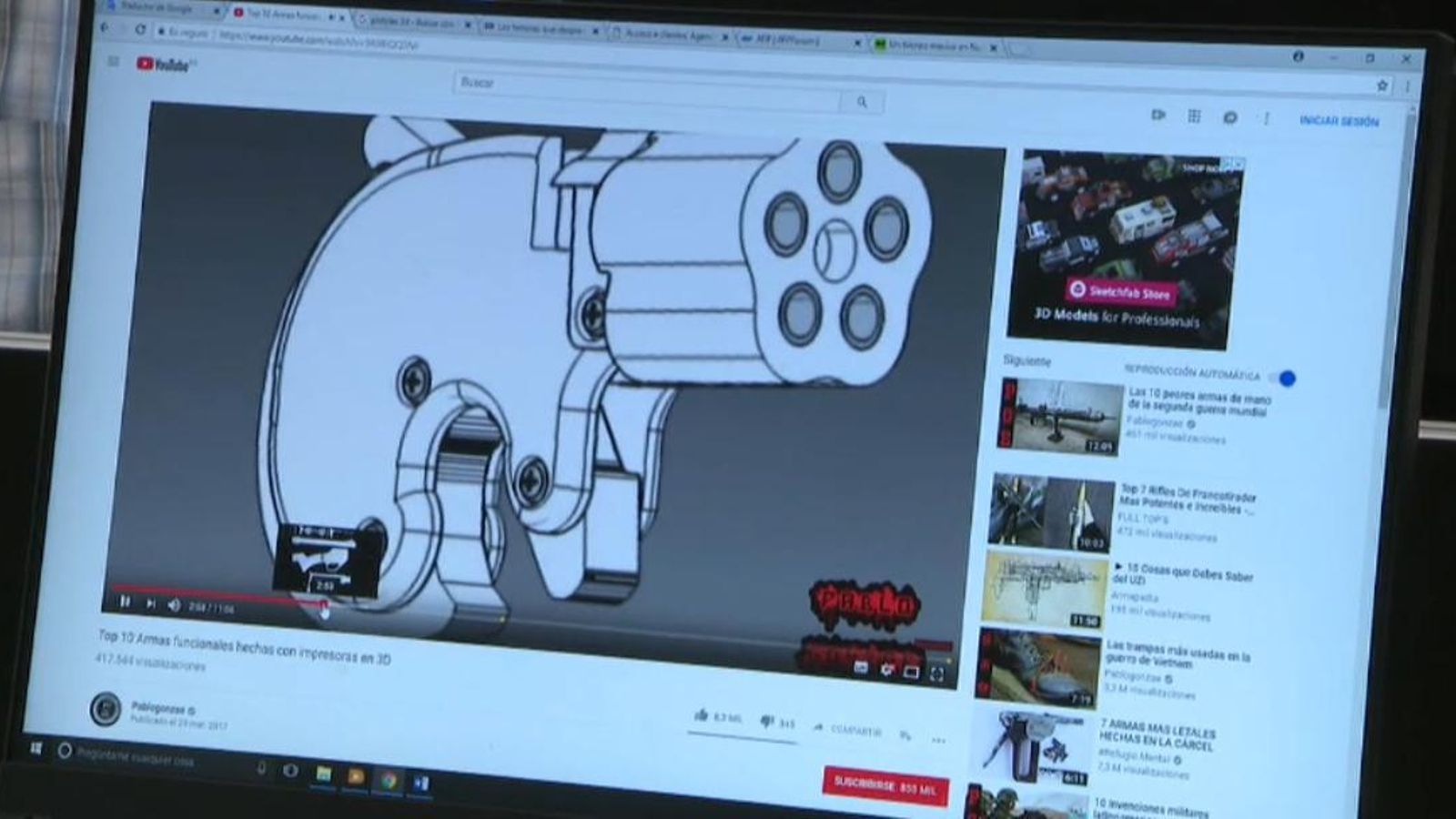Open the player settings gear menu
The width and height of the screenshot is (1456, 819).
pos(886,671)
